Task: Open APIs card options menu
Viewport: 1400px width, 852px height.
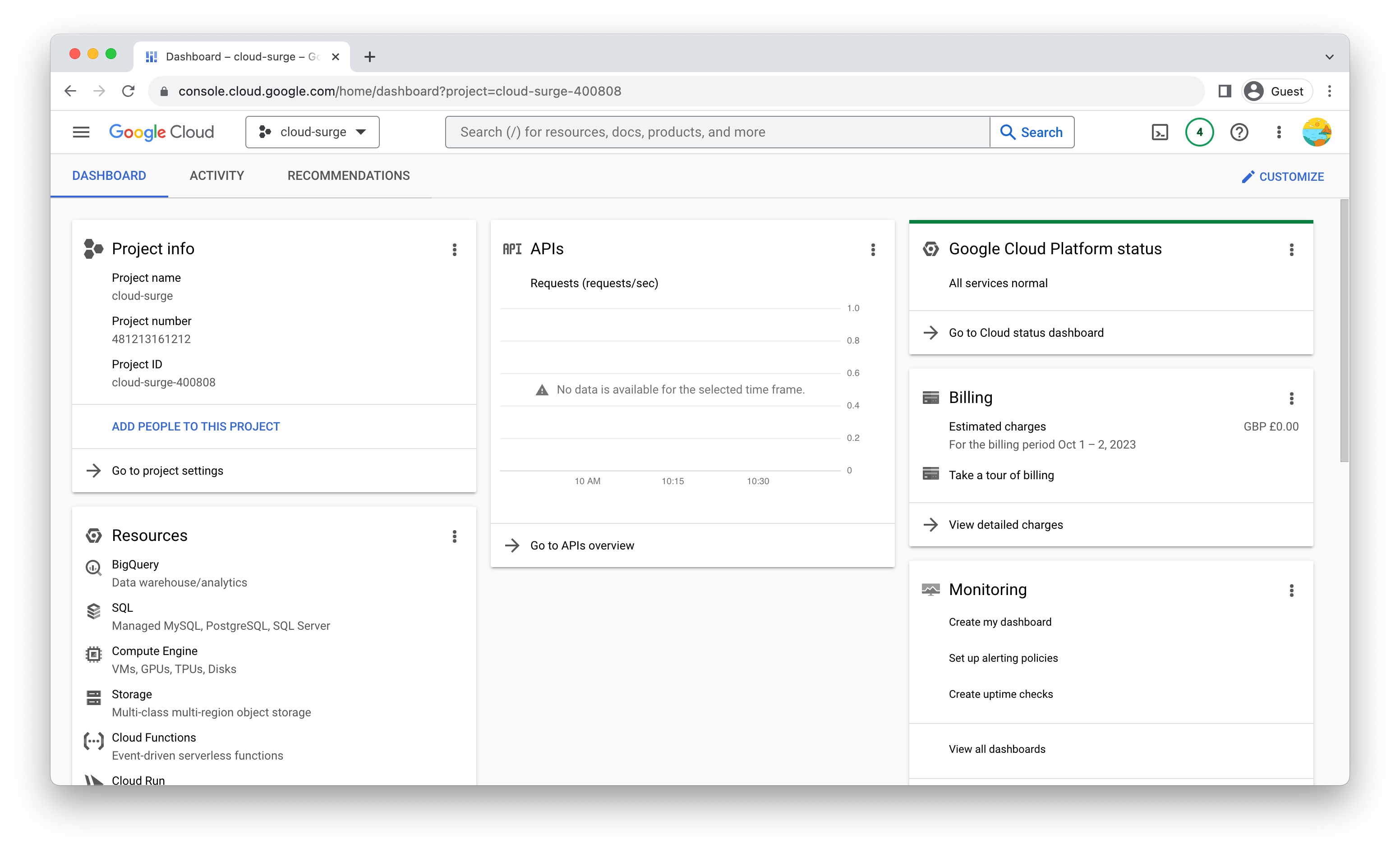Action: [873, 250]
